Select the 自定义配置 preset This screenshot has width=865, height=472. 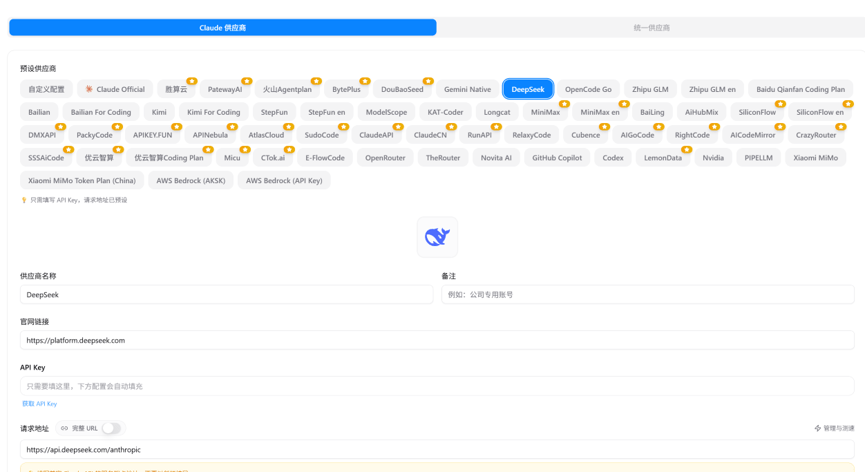46,89
